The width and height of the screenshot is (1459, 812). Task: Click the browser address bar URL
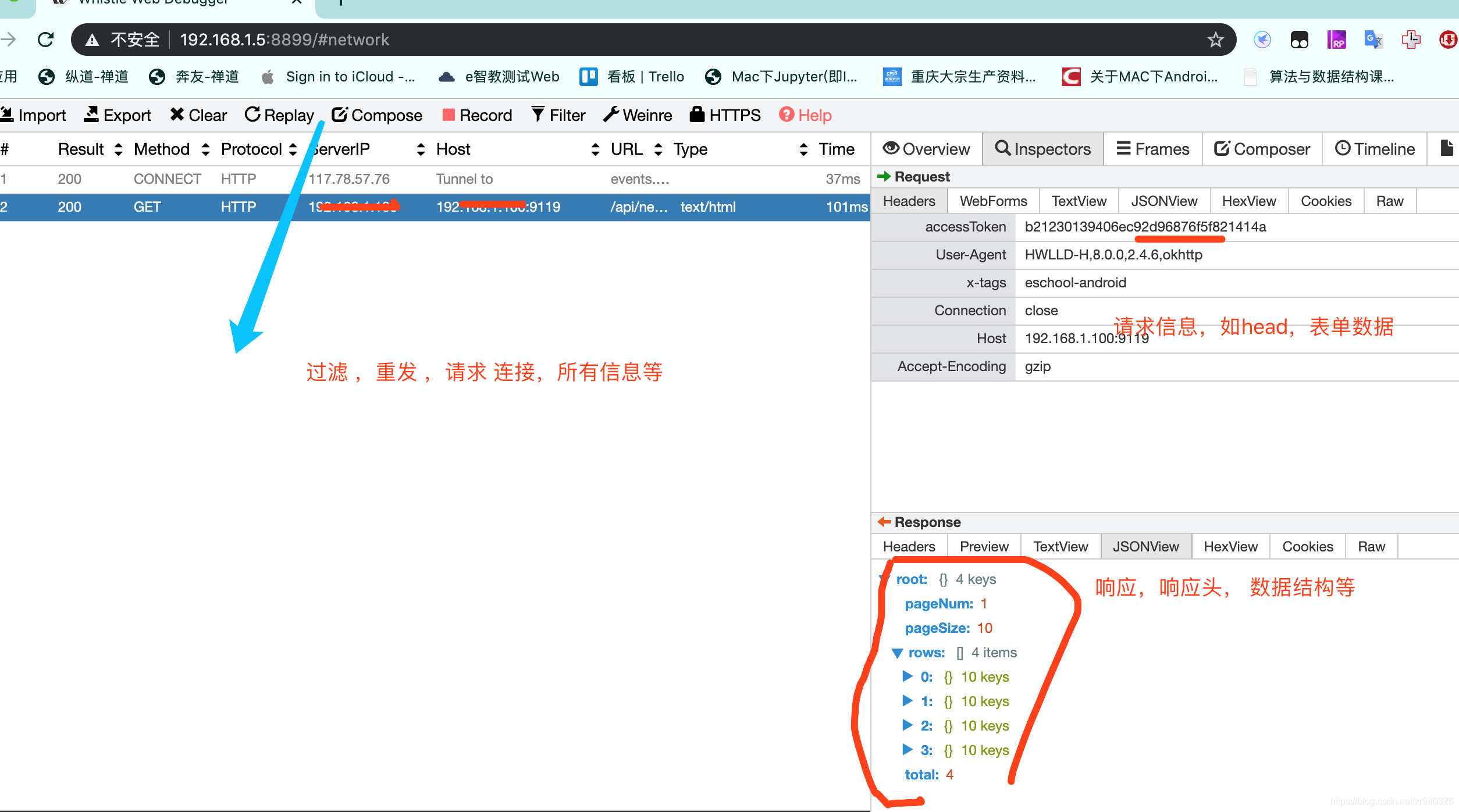(x=285, y=40)
